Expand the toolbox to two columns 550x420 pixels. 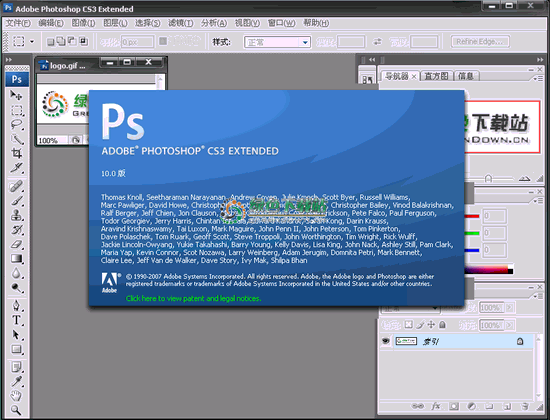click(8, 60)
